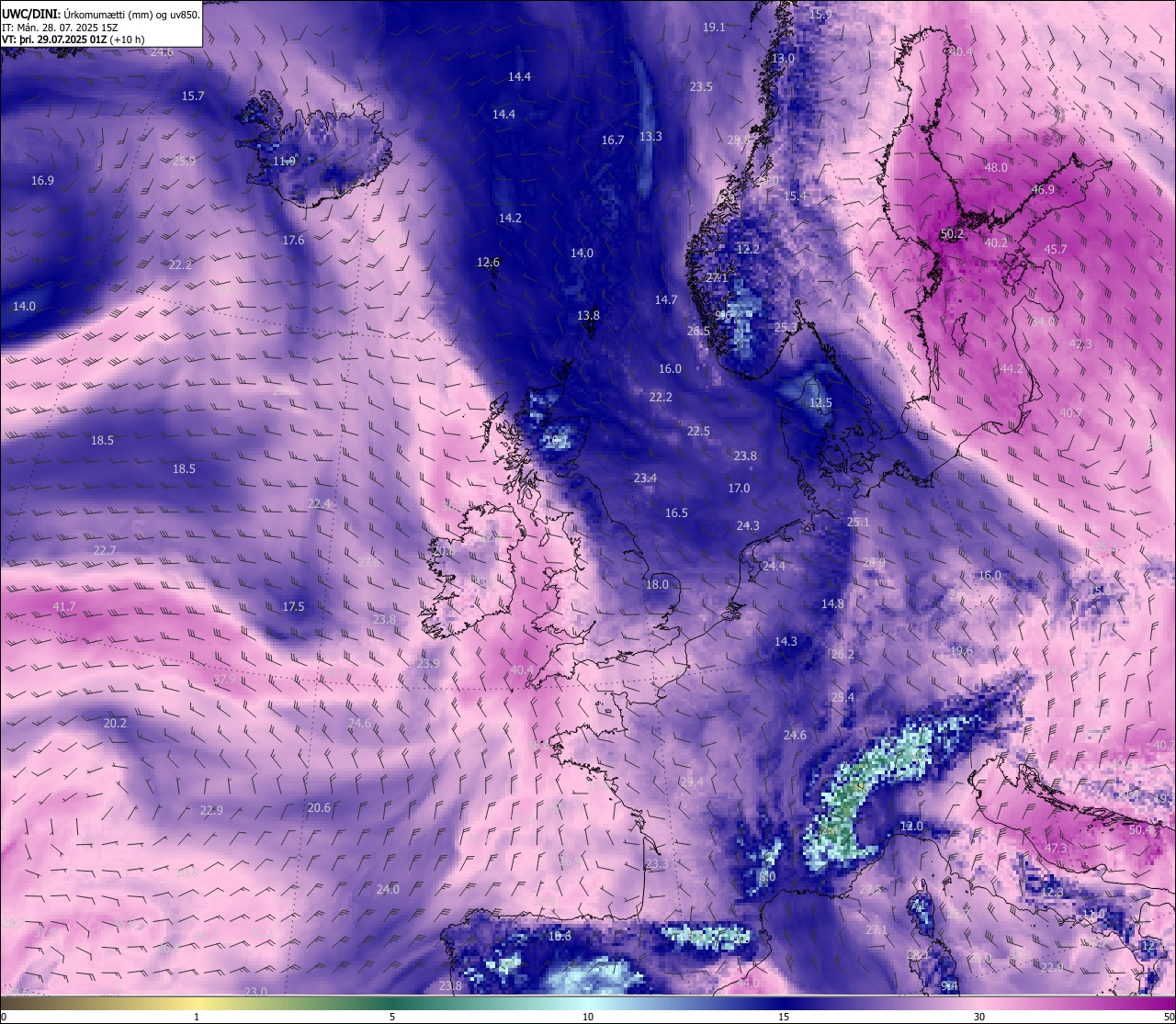Screen dimensions: 1176x1024
Task: Click the 47.3 value over the Adriatic
Action: coord(1056,849)
